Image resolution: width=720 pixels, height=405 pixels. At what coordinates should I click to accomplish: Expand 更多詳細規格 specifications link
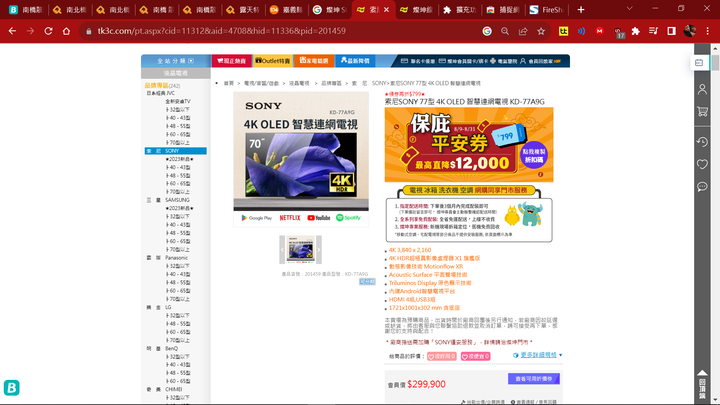[538, 355]
